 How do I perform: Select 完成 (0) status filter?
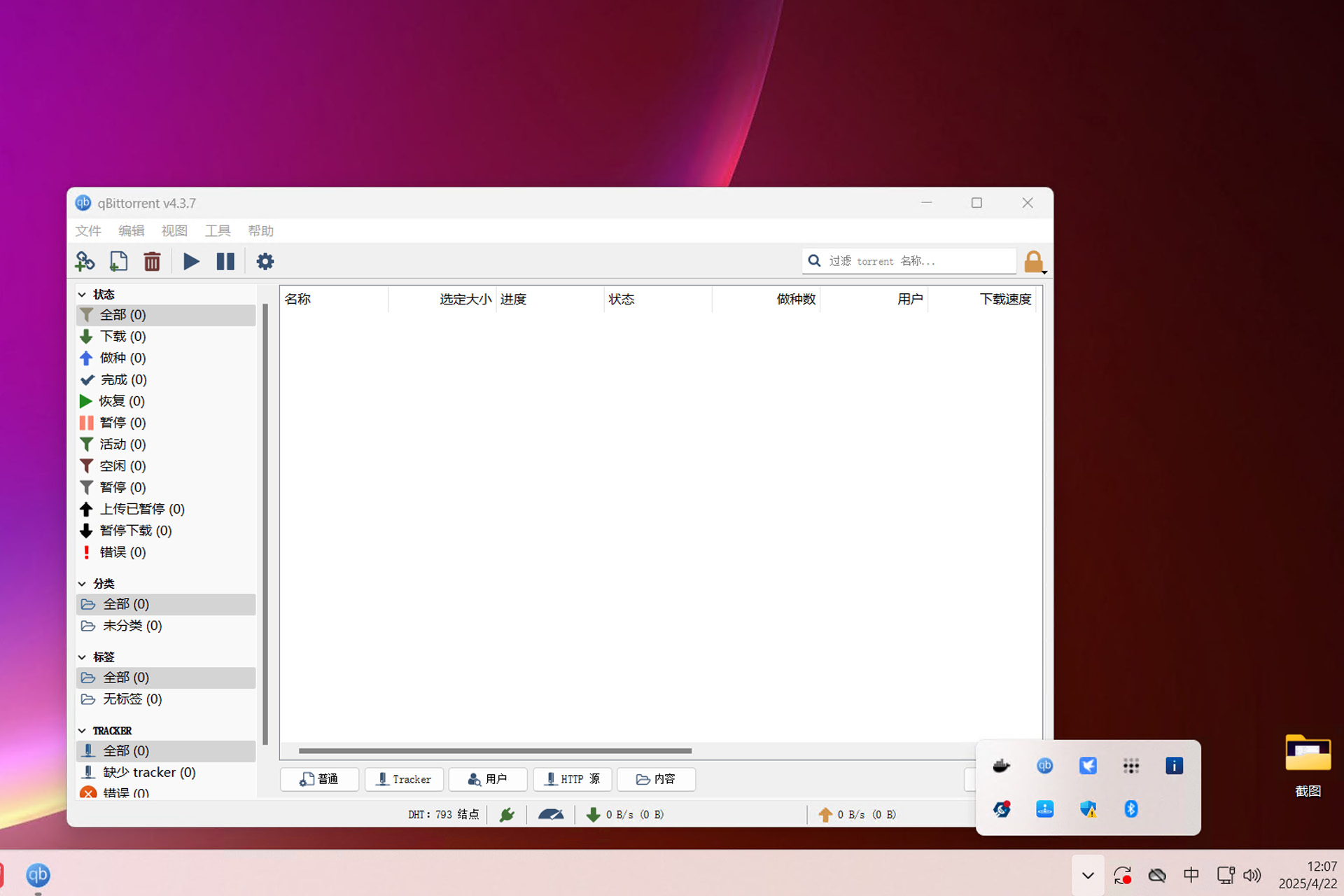(166, 380)
